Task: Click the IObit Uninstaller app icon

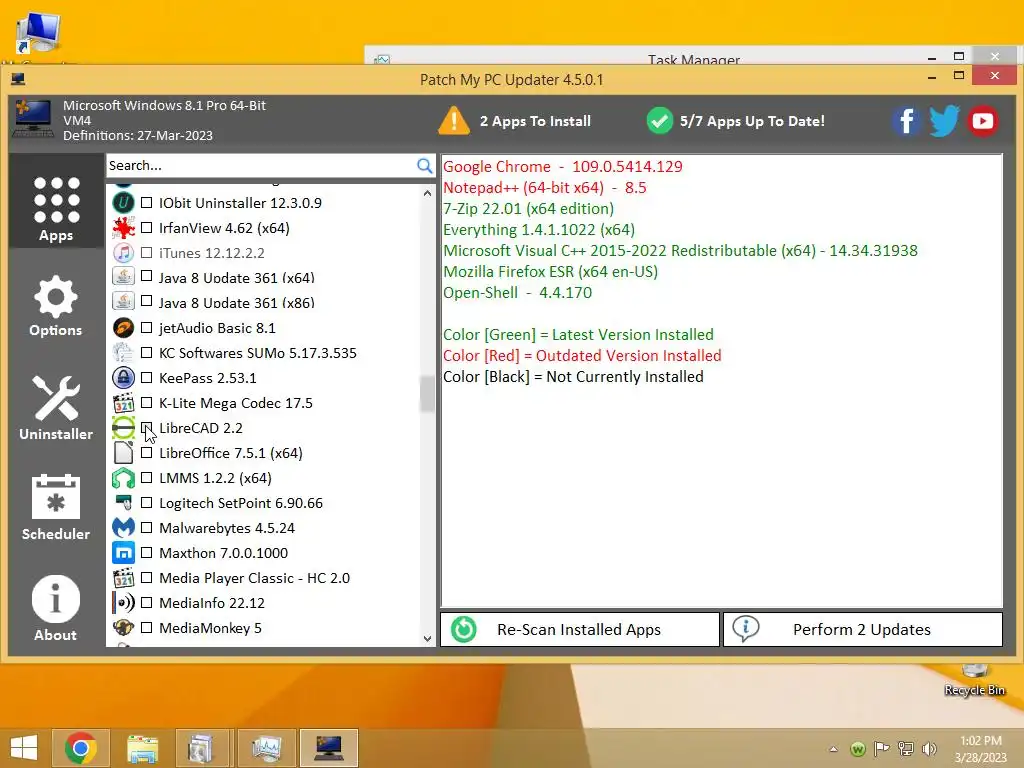Action: click(123, 202)
